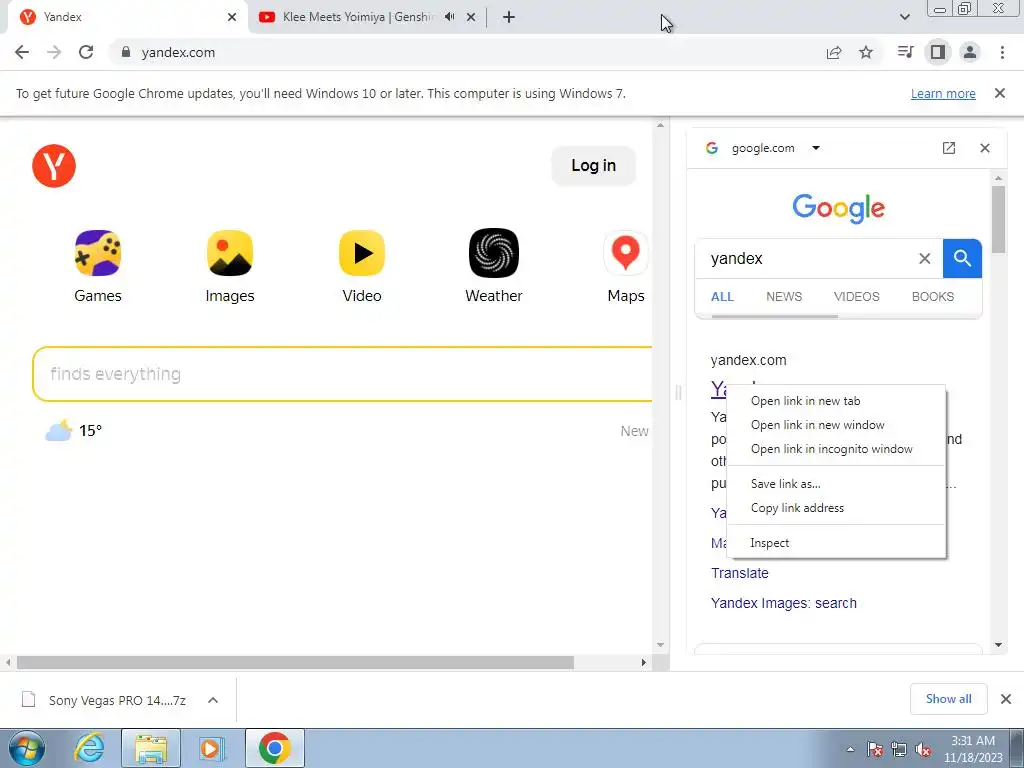Click the yandex query search box
This screenshot has height=768, width=1024.
point(810,259)
